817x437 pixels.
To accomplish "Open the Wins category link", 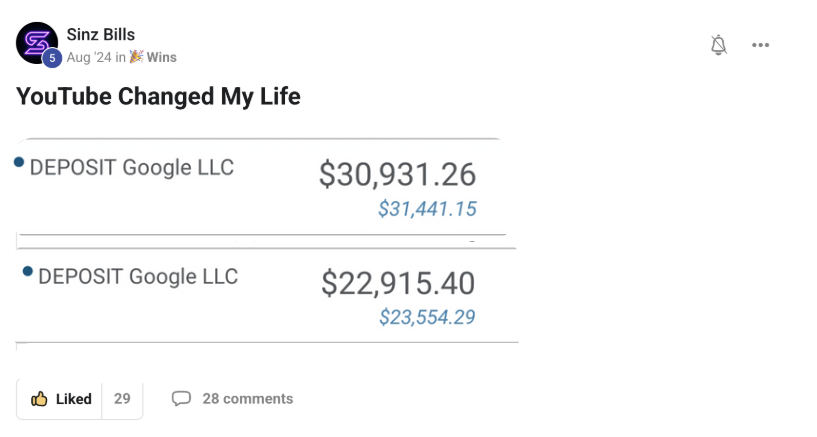I will (x=161, y=57).
